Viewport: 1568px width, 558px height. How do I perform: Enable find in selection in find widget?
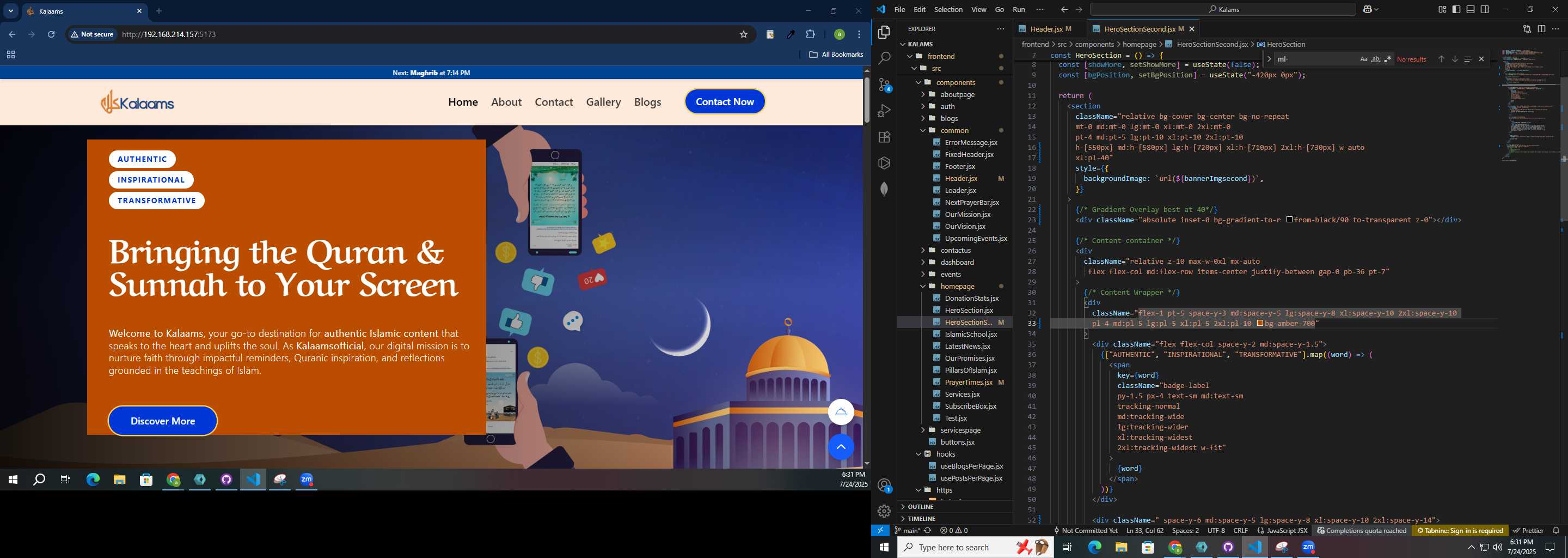[x=1468, y=59]
